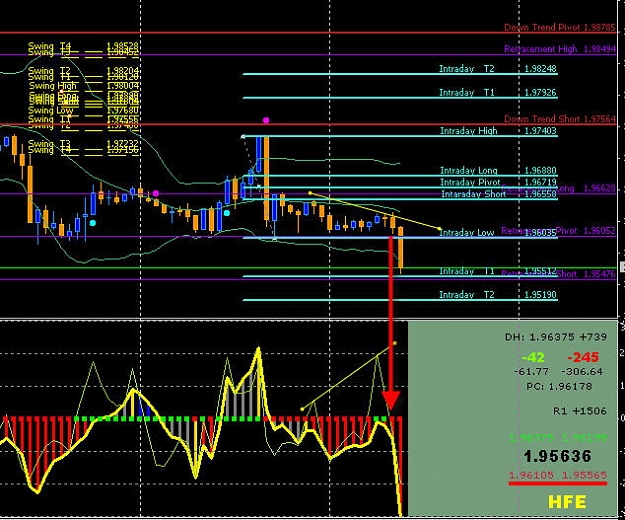Select the Intraday T2 1.98248 level label
This screenshot has width=625, height=520.
click(x=497, y=69)
